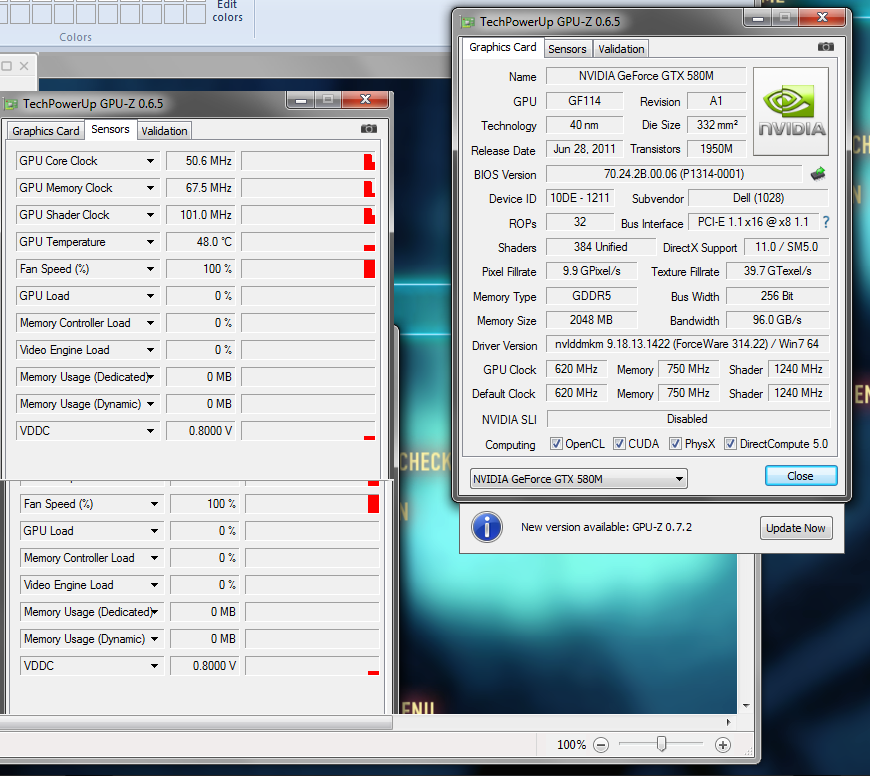Click the Shaders value 384 Unified
This screenshot has width=870, height=776.
pos(600,247)
